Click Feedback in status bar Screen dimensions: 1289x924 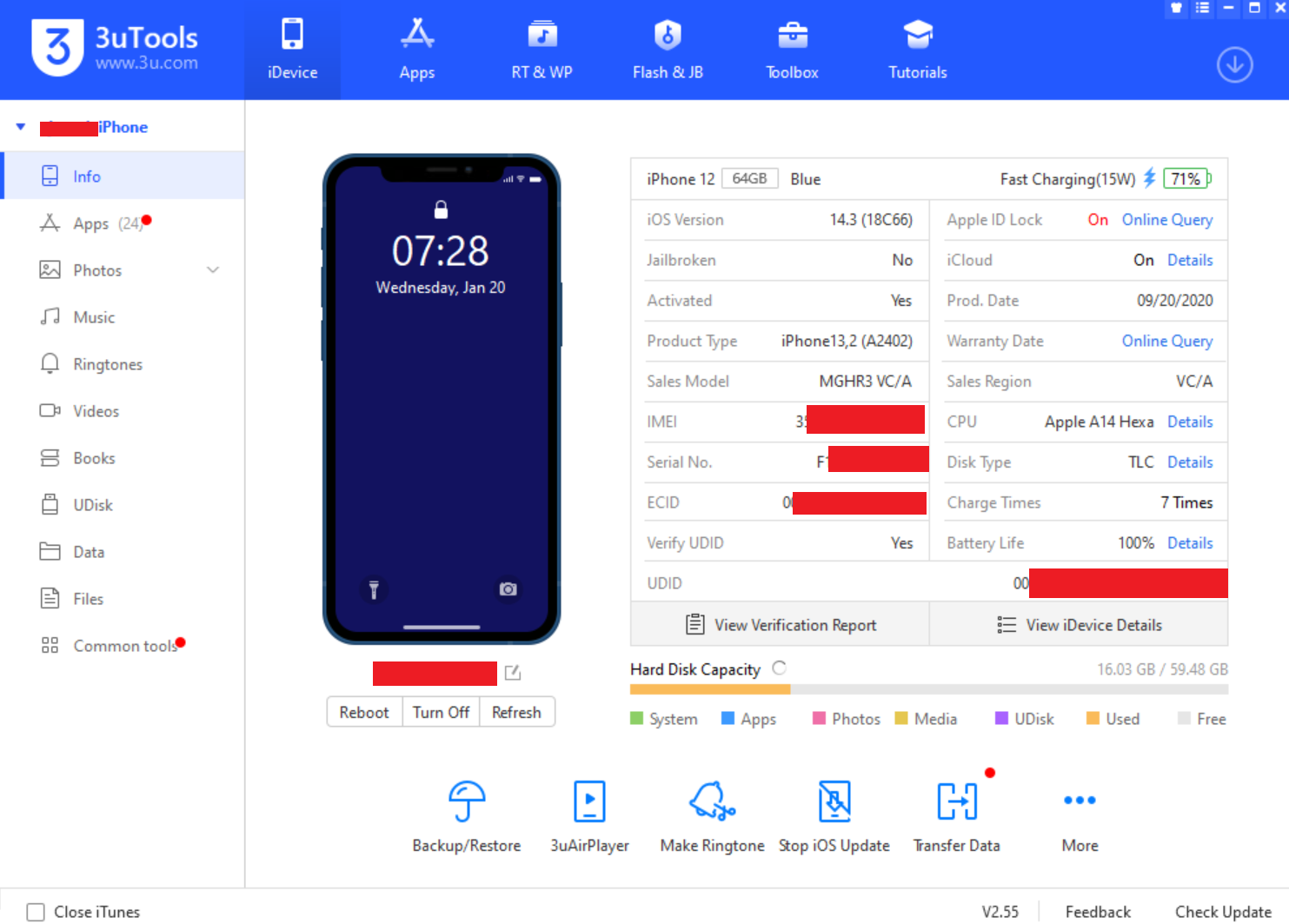(x=1098, y=912)
